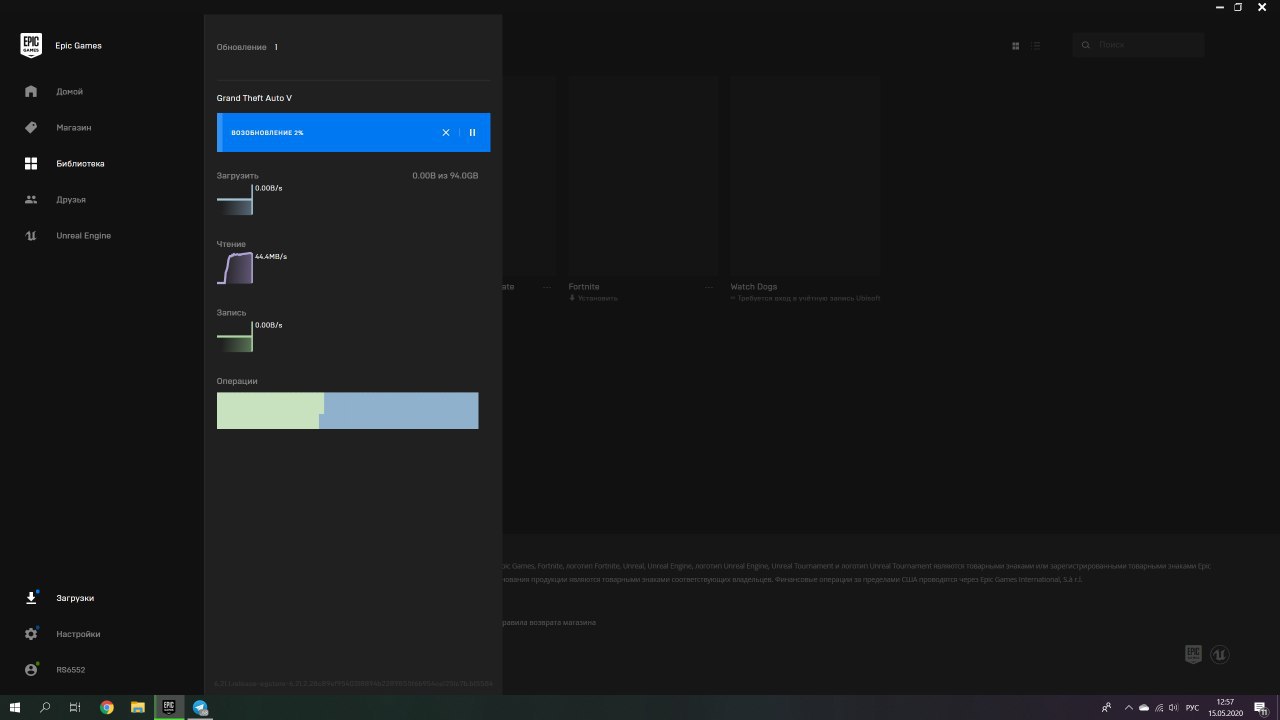
Task: Pause the Grand Theft Auto V download
Action: tap(473, 133)
